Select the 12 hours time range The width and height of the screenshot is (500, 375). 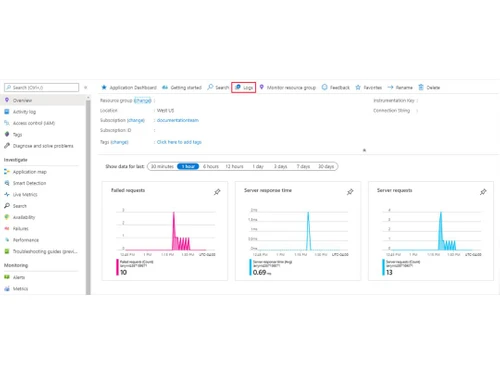pos(234,166)
